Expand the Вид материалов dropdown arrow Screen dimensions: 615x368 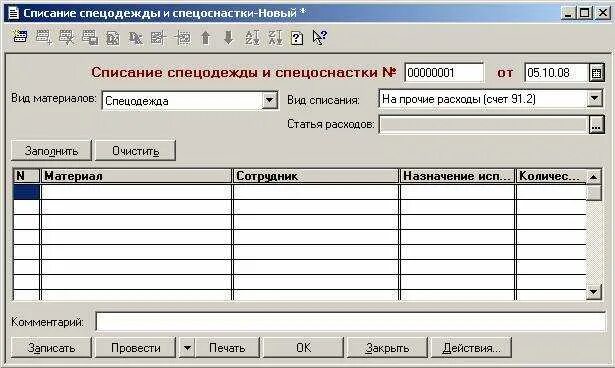pyautogui.click(x=269, y=100)
